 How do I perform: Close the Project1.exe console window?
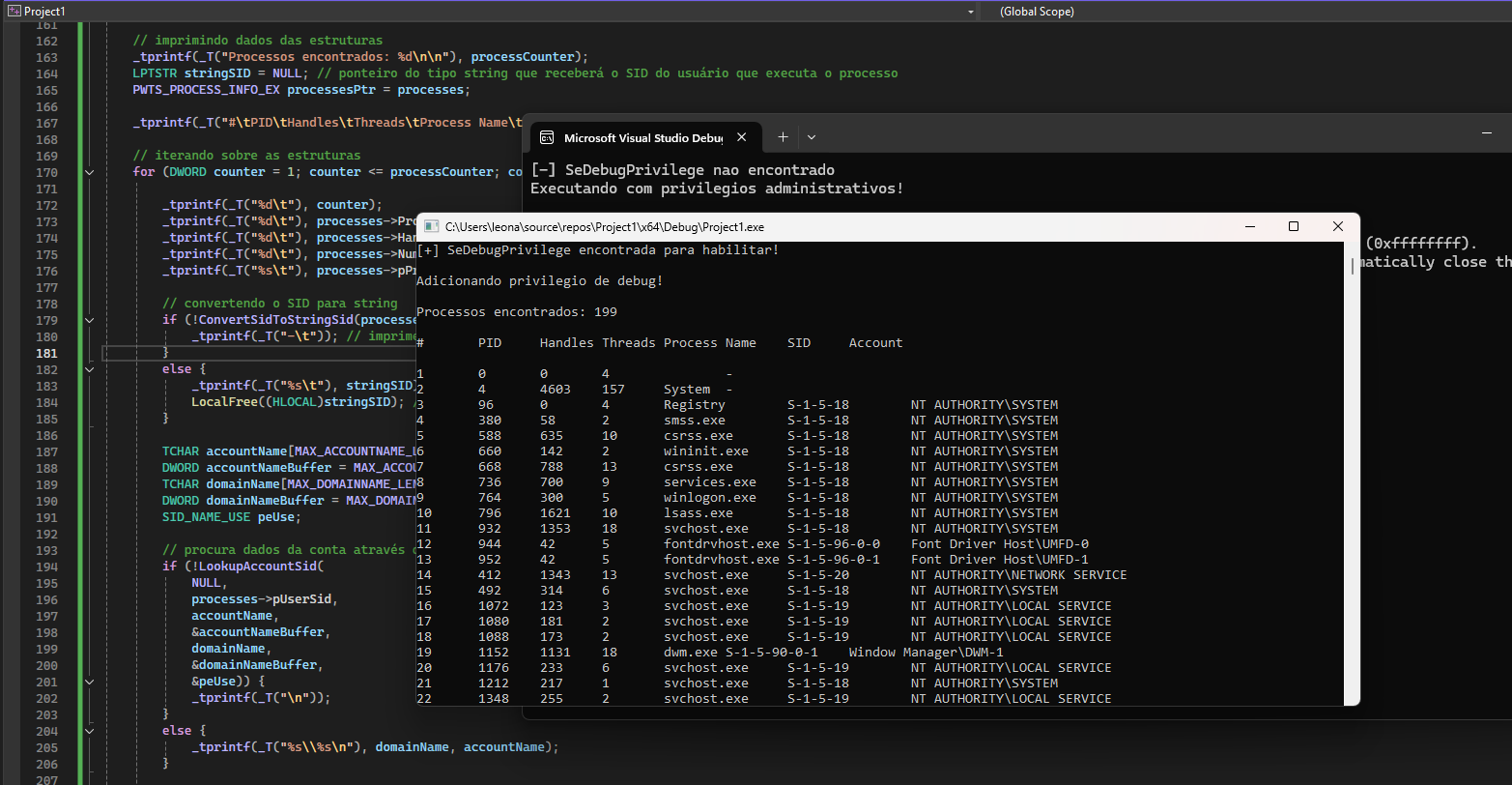pos(1337,227)
